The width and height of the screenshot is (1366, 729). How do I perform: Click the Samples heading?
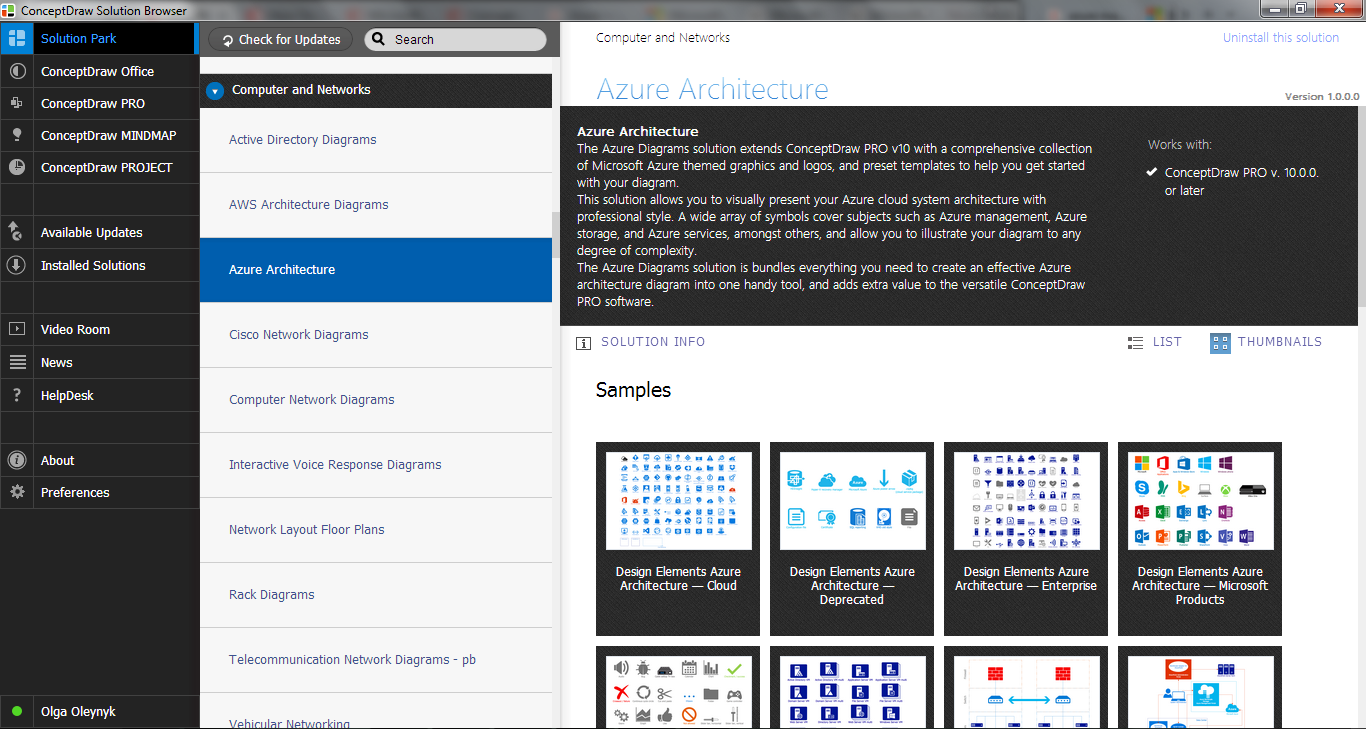click(633, 390)
